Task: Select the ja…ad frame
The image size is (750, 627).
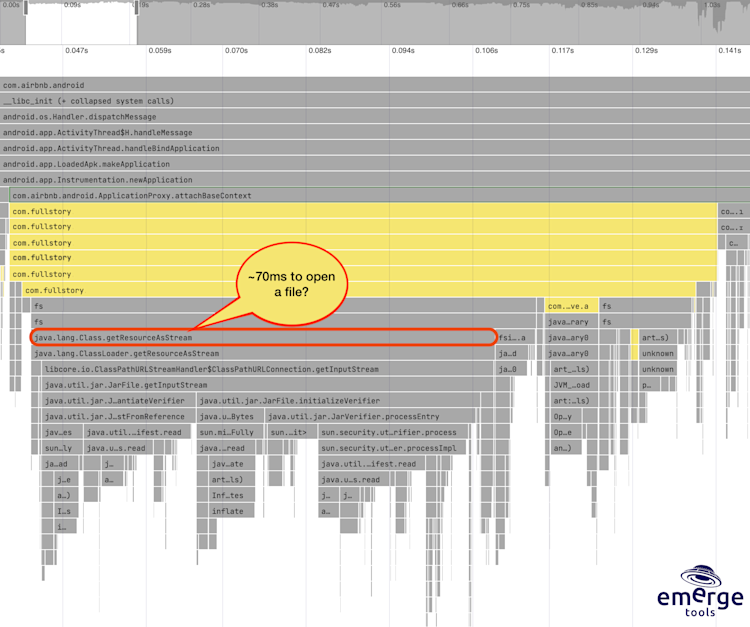Action: pyautogui.click(x=60, y=464)
